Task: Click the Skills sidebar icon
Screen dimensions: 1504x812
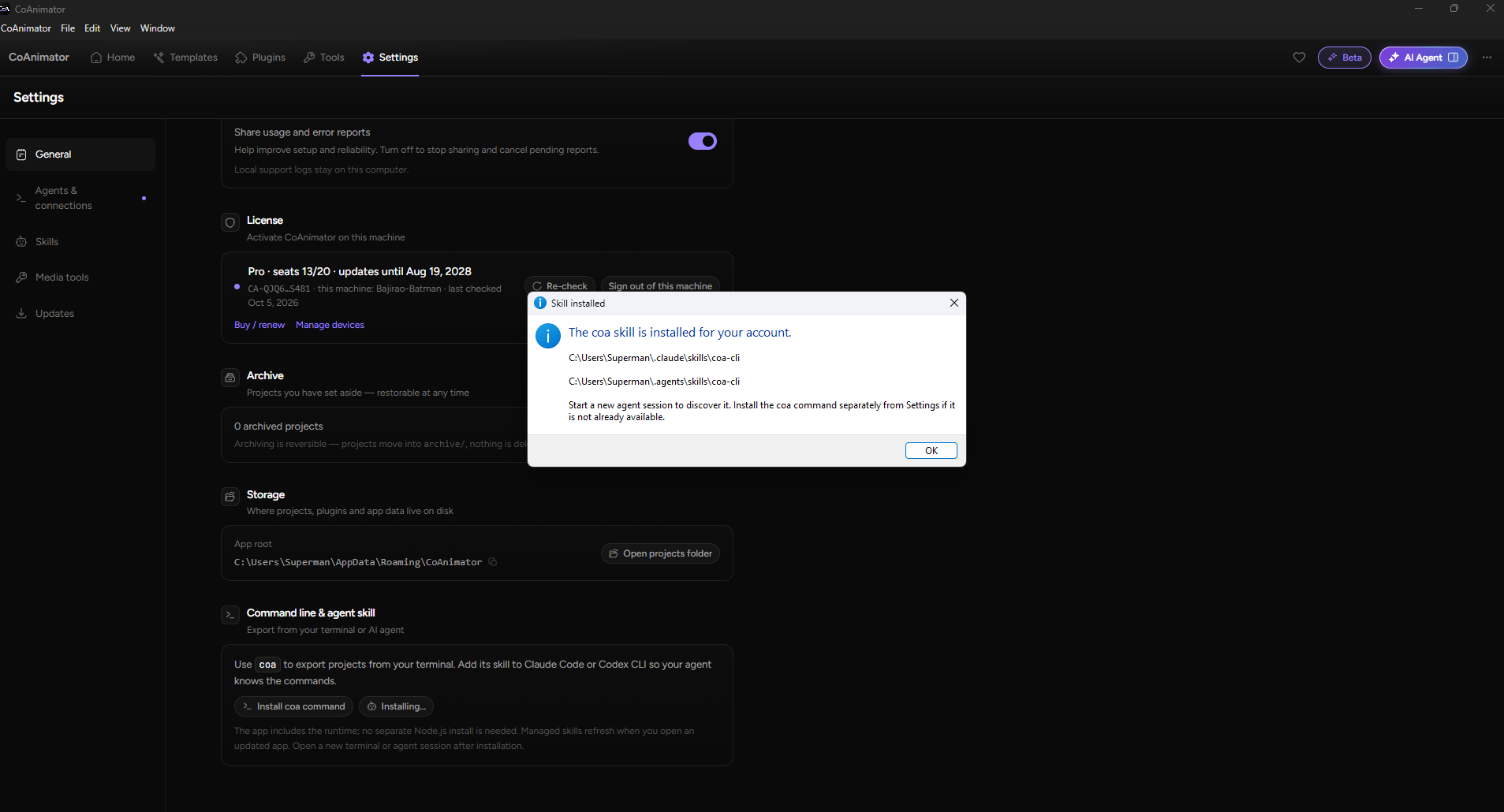Action: [x=21, y=242]
